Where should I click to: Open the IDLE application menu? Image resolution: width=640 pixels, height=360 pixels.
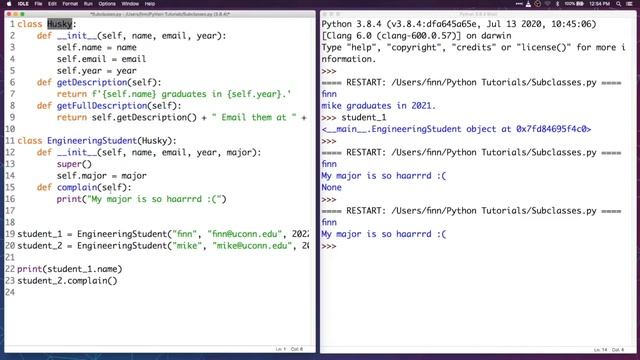click(x=23, y=4)
